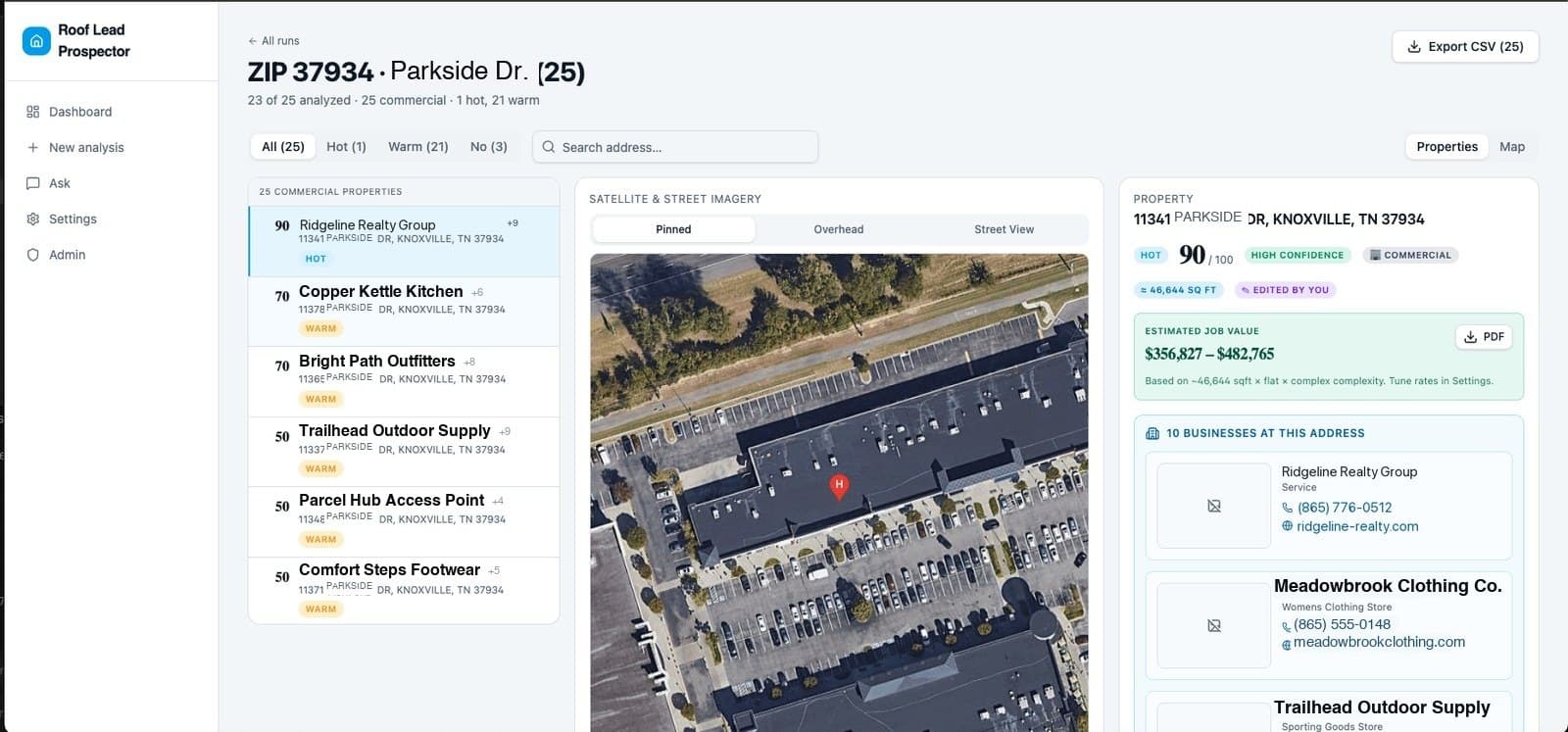Select the Street View imagery tab
Image resolution: width=1568 pixels, height=732 pixels.
(x=1004, y=229)
